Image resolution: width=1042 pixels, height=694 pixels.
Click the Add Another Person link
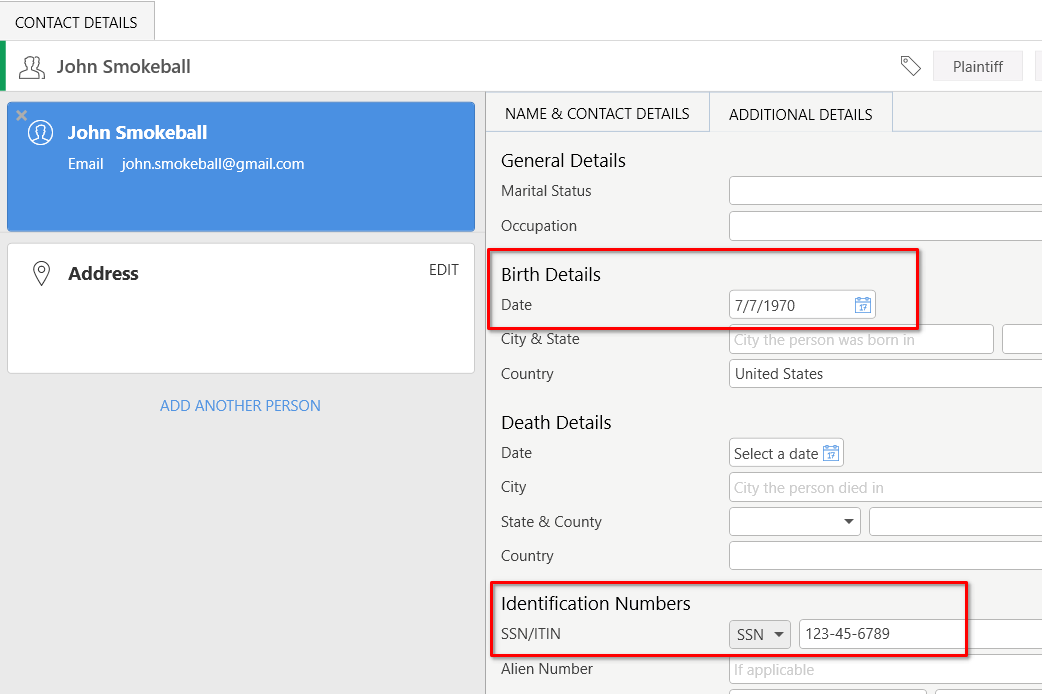(240, 406)
